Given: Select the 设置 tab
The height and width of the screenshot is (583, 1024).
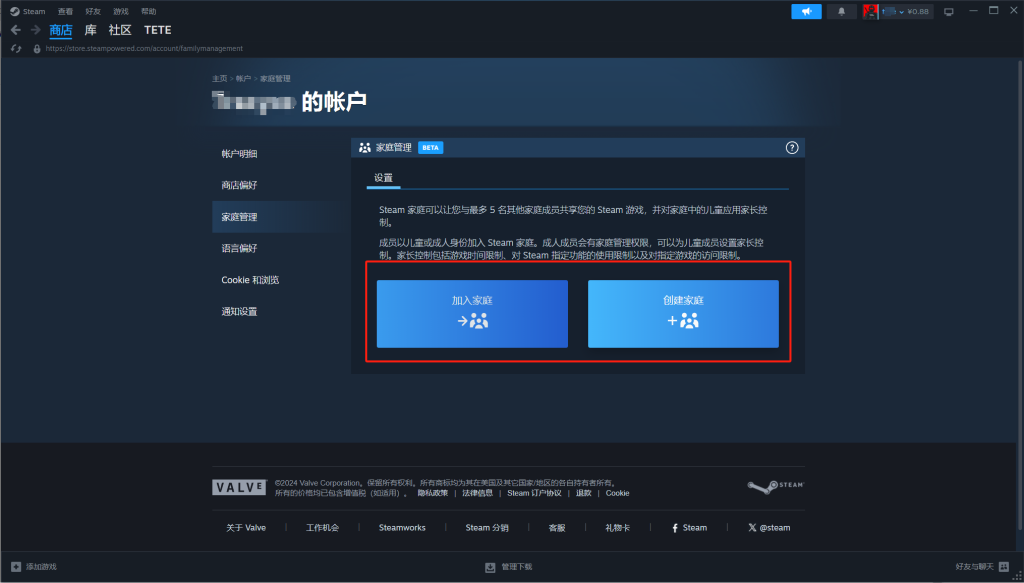Looking at the screenshot, I should click(383, 178).
